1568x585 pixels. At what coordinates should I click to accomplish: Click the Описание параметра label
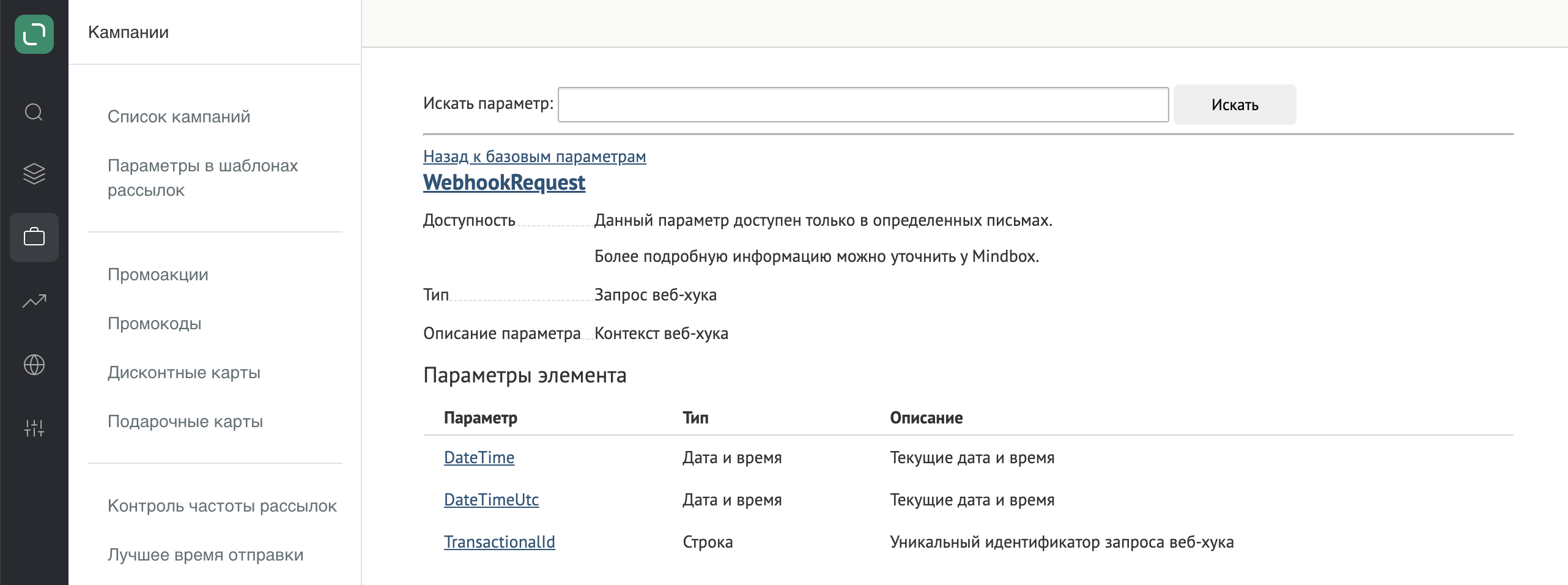click(501, 333)
